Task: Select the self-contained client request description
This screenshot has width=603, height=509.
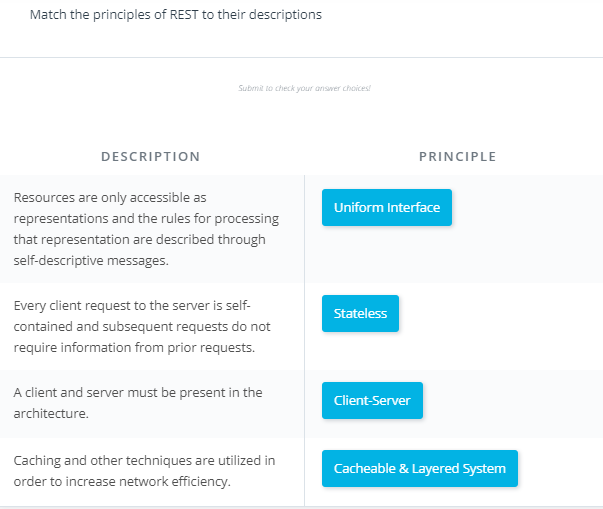Action: pyautogui.click(x=142, y=326)
